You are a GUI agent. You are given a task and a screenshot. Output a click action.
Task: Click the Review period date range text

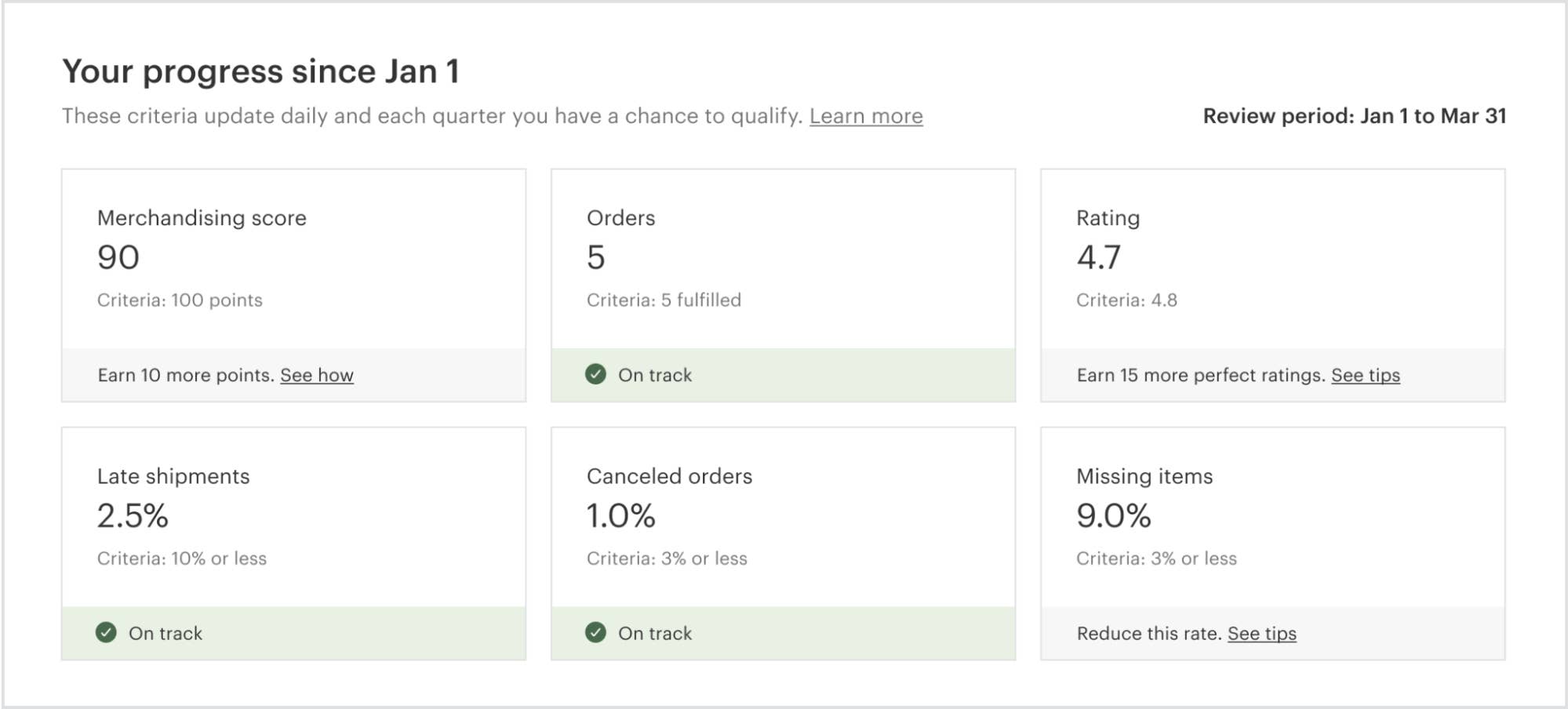(x=1354, y=116)
